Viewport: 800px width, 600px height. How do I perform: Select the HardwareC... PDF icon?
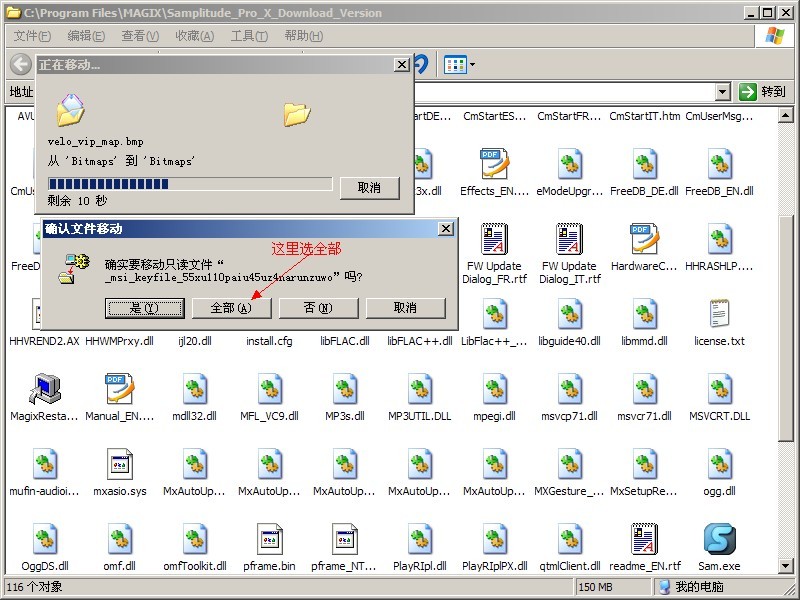644,239
